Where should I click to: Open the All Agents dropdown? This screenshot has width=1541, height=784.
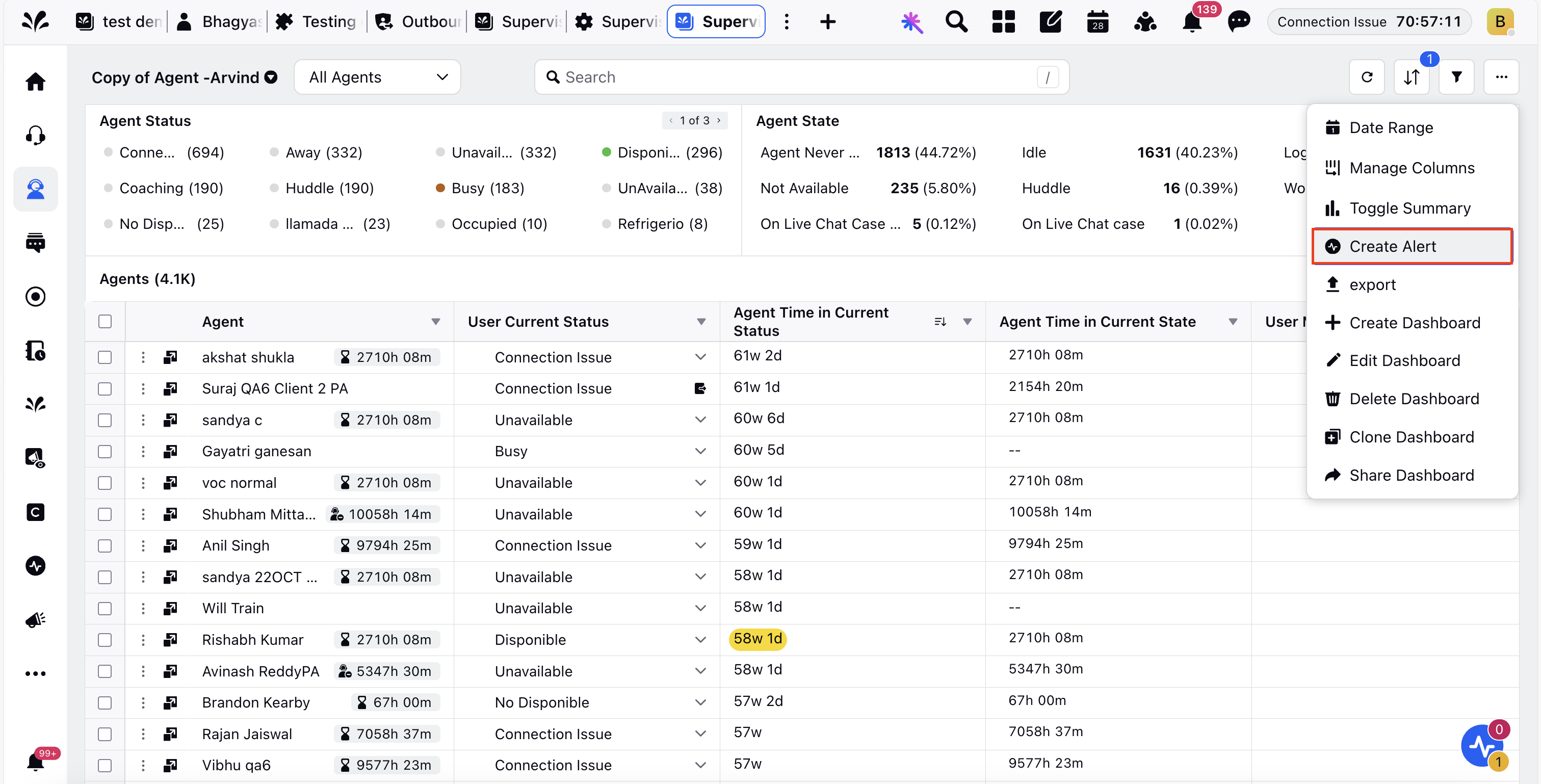click(x=377, y=77)
